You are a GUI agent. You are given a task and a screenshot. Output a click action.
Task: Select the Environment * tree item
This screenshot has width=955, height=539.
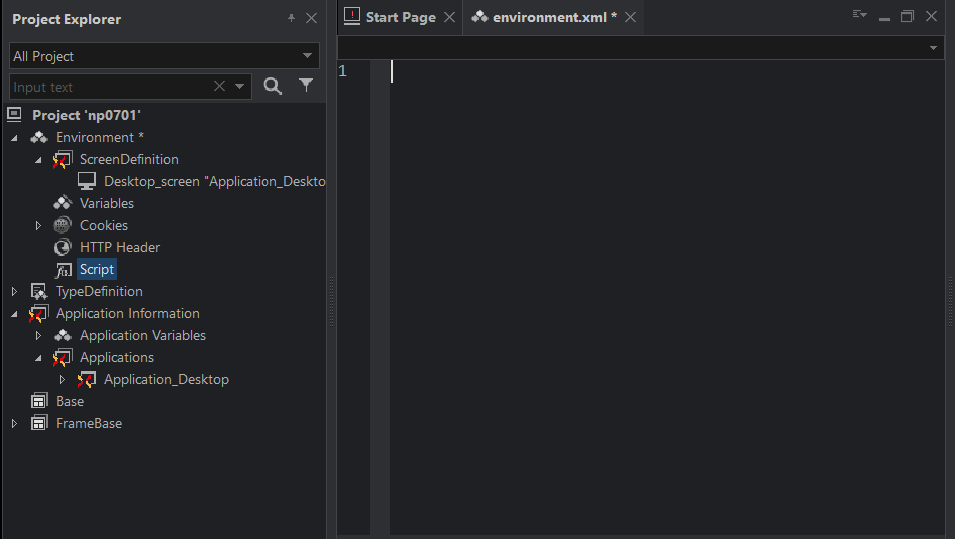100,138
